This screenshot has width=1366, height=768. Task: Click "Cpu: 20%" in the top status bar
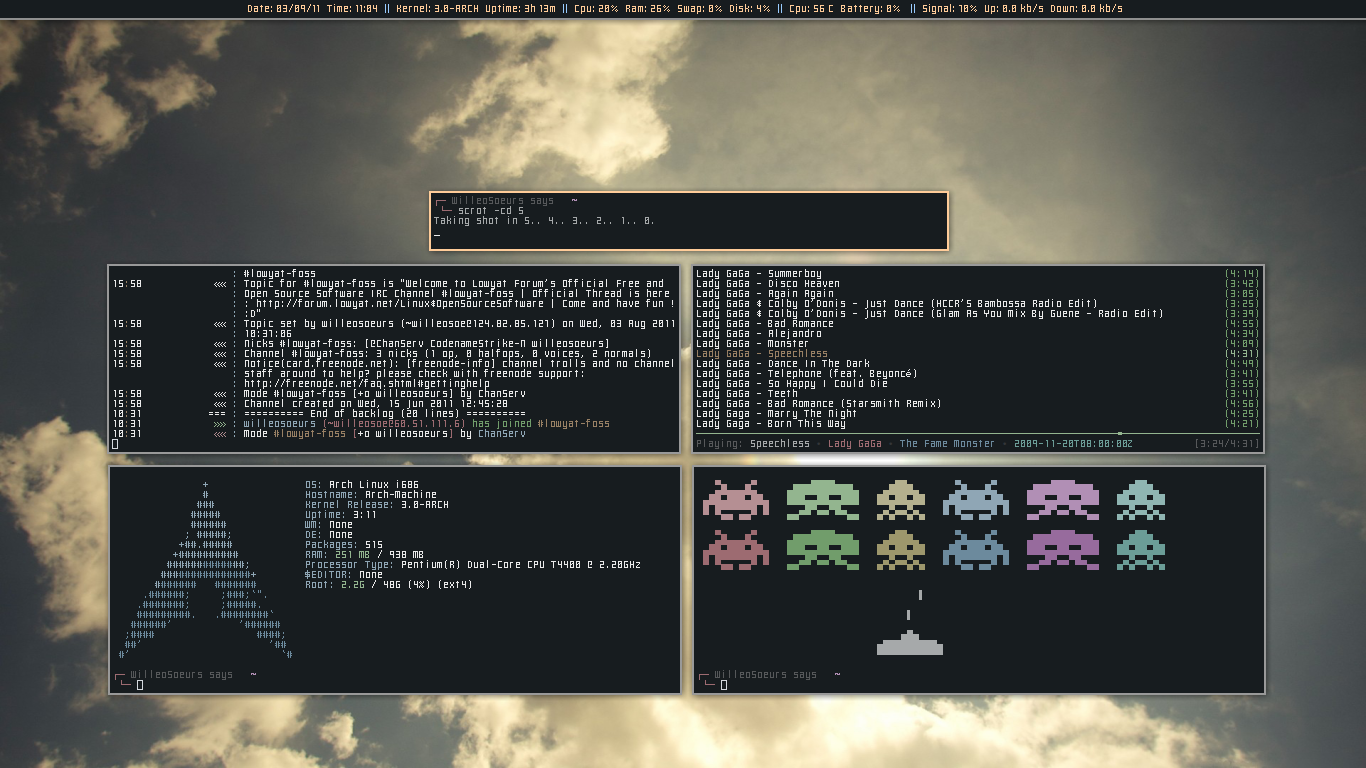pyautogui.click(x=596, y=9)
